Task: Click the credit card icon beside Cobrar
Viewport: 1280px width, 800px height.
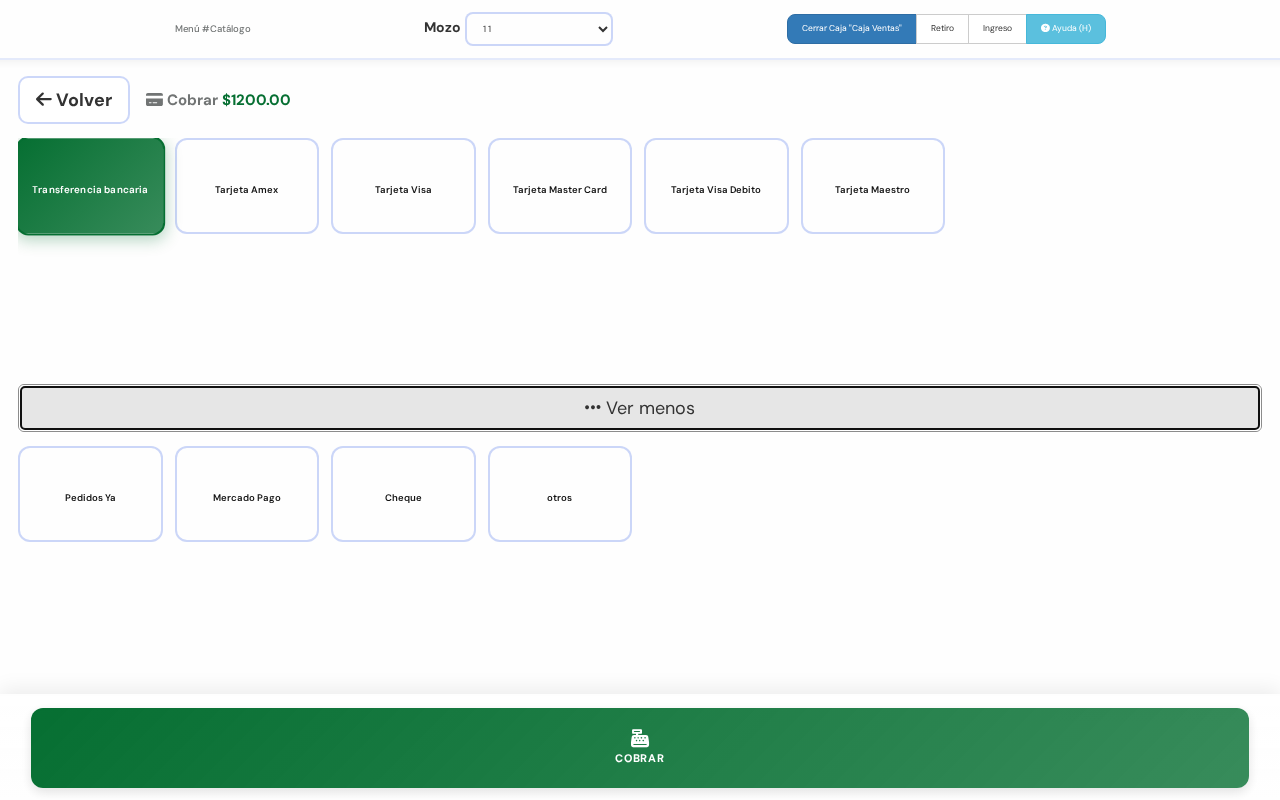Action: click(154, 100)
